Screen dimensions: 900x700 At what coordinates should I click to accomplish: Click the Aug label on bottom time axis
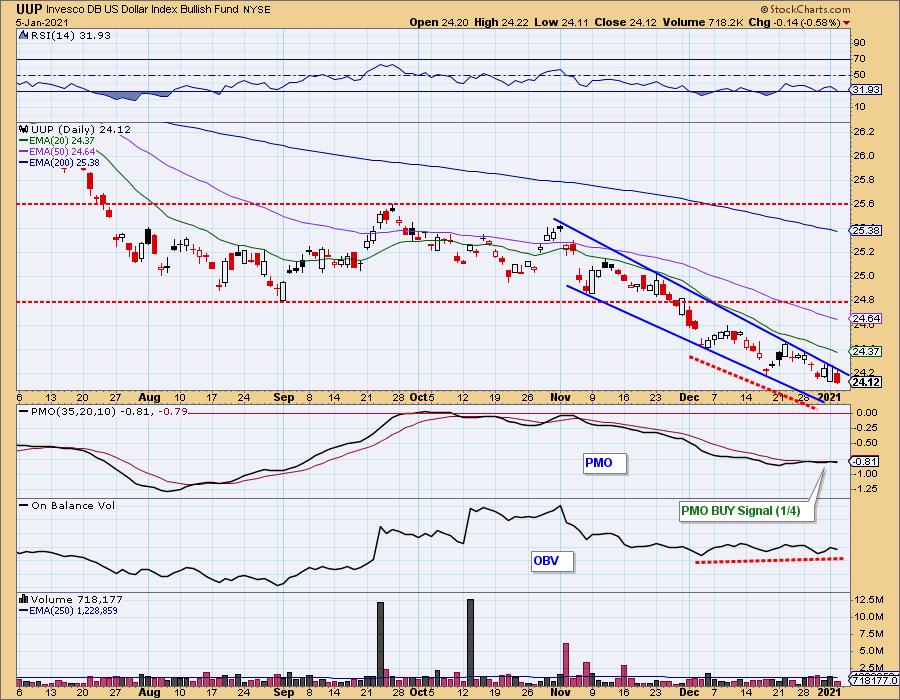149,692
